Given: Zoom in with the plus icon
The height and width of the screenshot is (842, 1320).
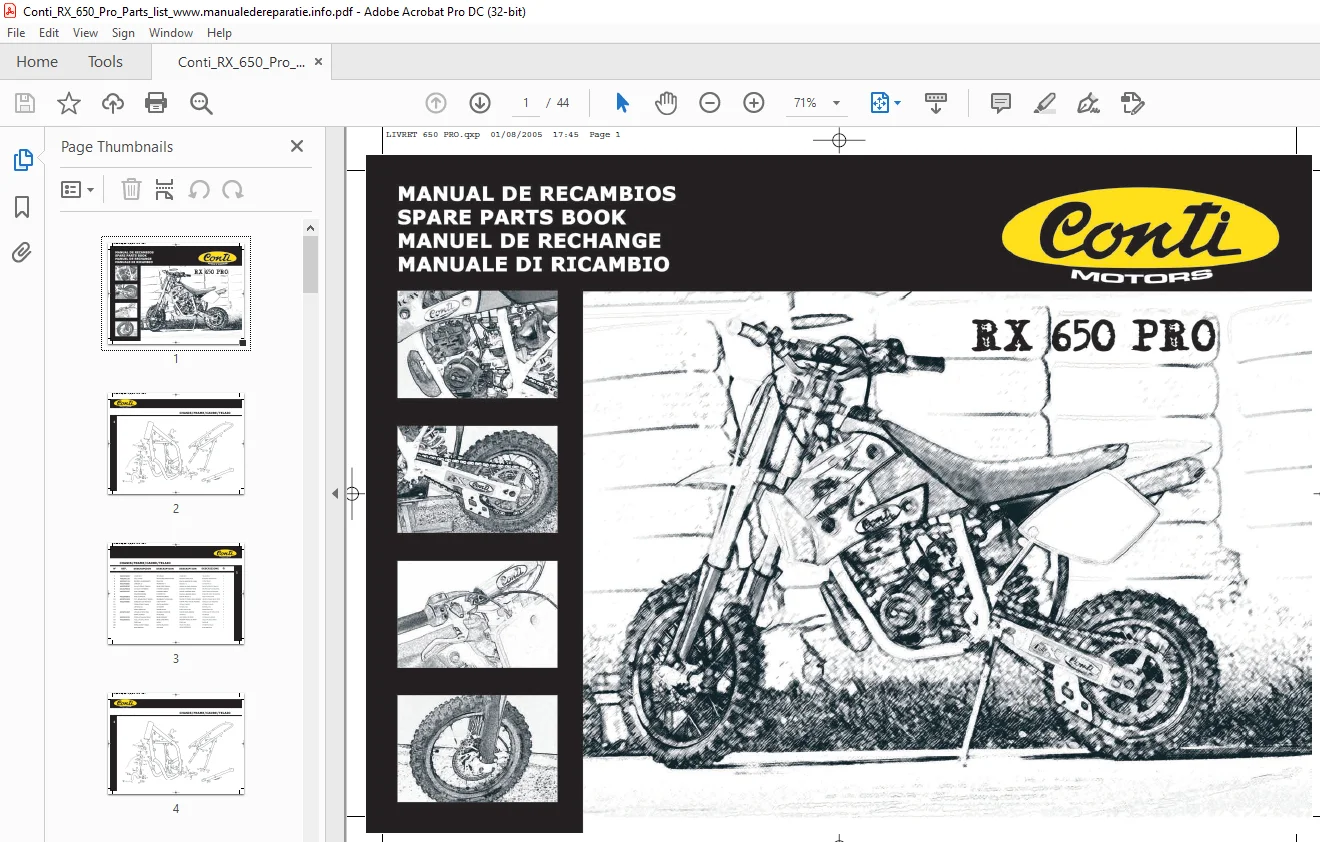Looking at the screenshot, I should click(x=754, y=103).
